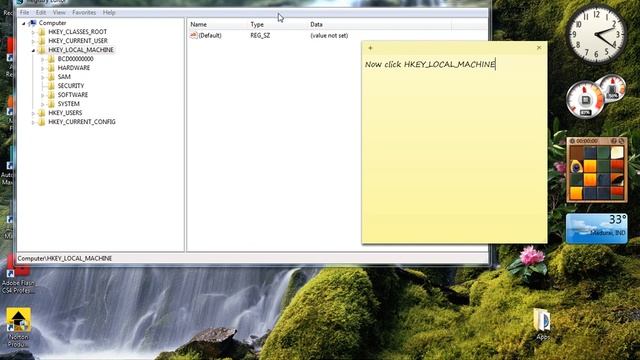Expand HKEY_CLASSES_ROOT arrow
Image resolution: width=640 pixels, height=360 pixels.
point(33,32)
